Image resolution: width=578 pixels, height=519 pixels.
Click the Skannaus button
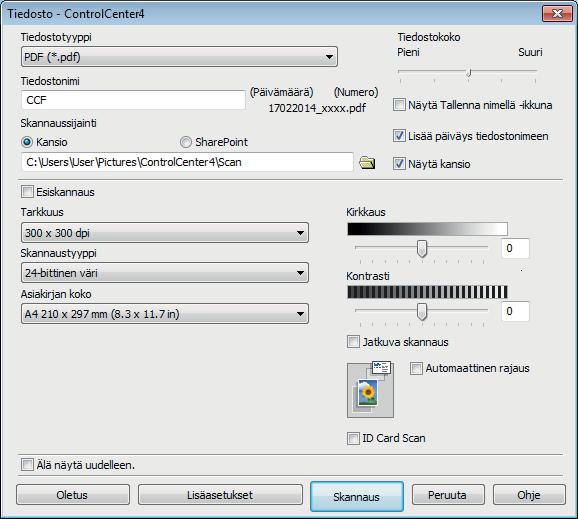[x=356, y=496]
